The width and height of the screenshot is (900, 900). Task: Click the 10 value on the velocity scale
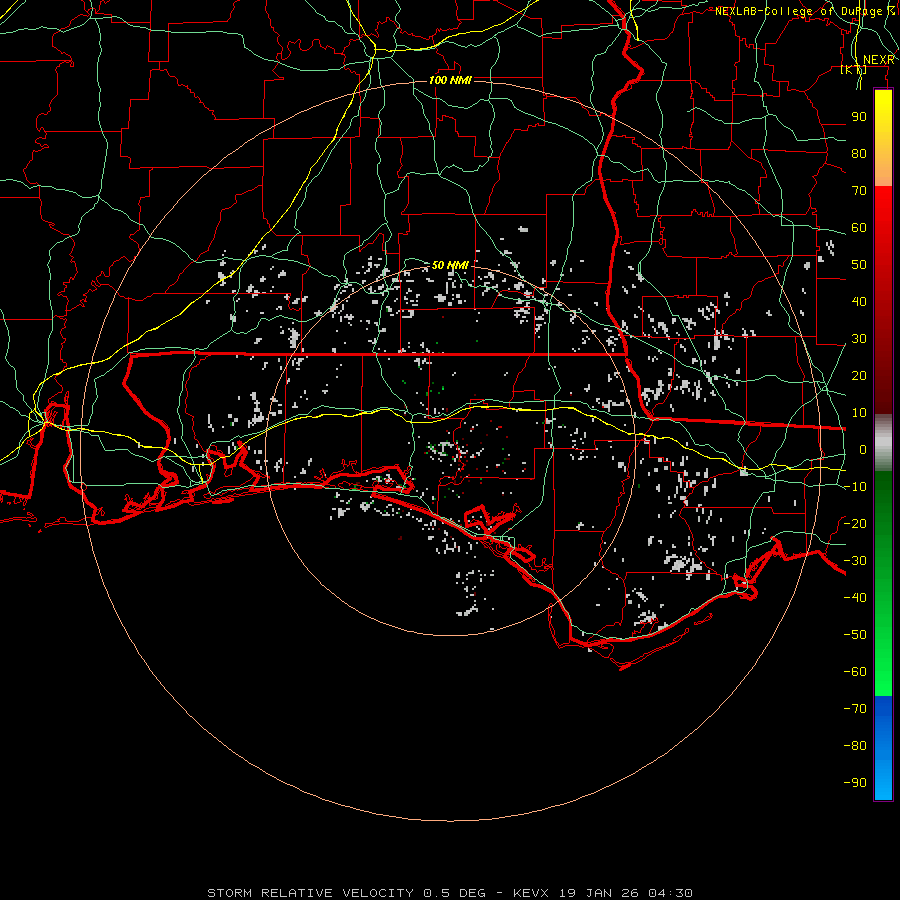(859, 413)
